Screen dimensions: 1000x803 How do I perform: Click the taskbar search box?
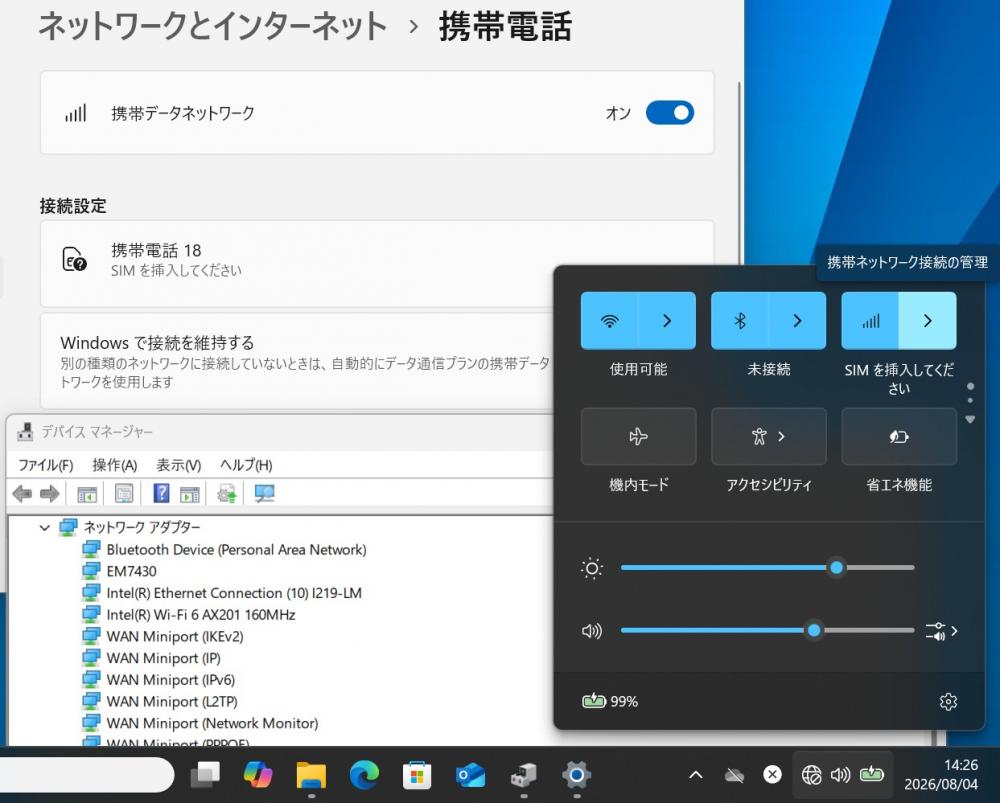coord(86,775)
